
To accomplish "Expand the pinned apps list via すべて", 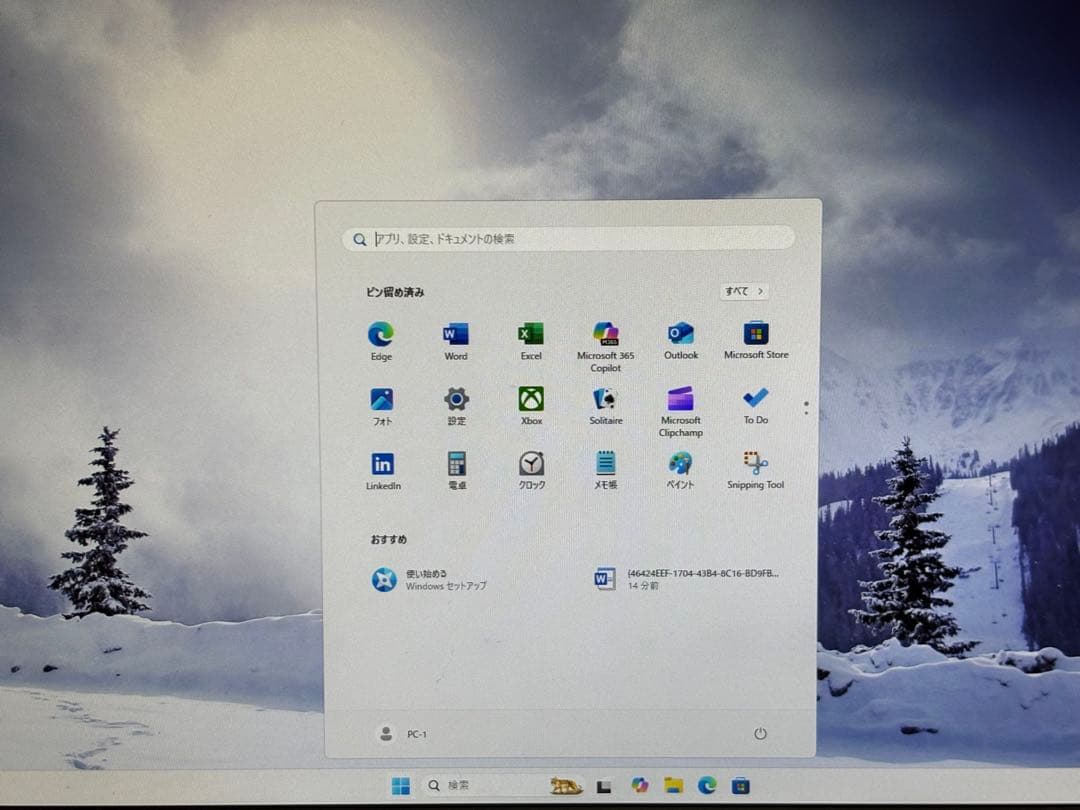I will (x=744, y=290).
